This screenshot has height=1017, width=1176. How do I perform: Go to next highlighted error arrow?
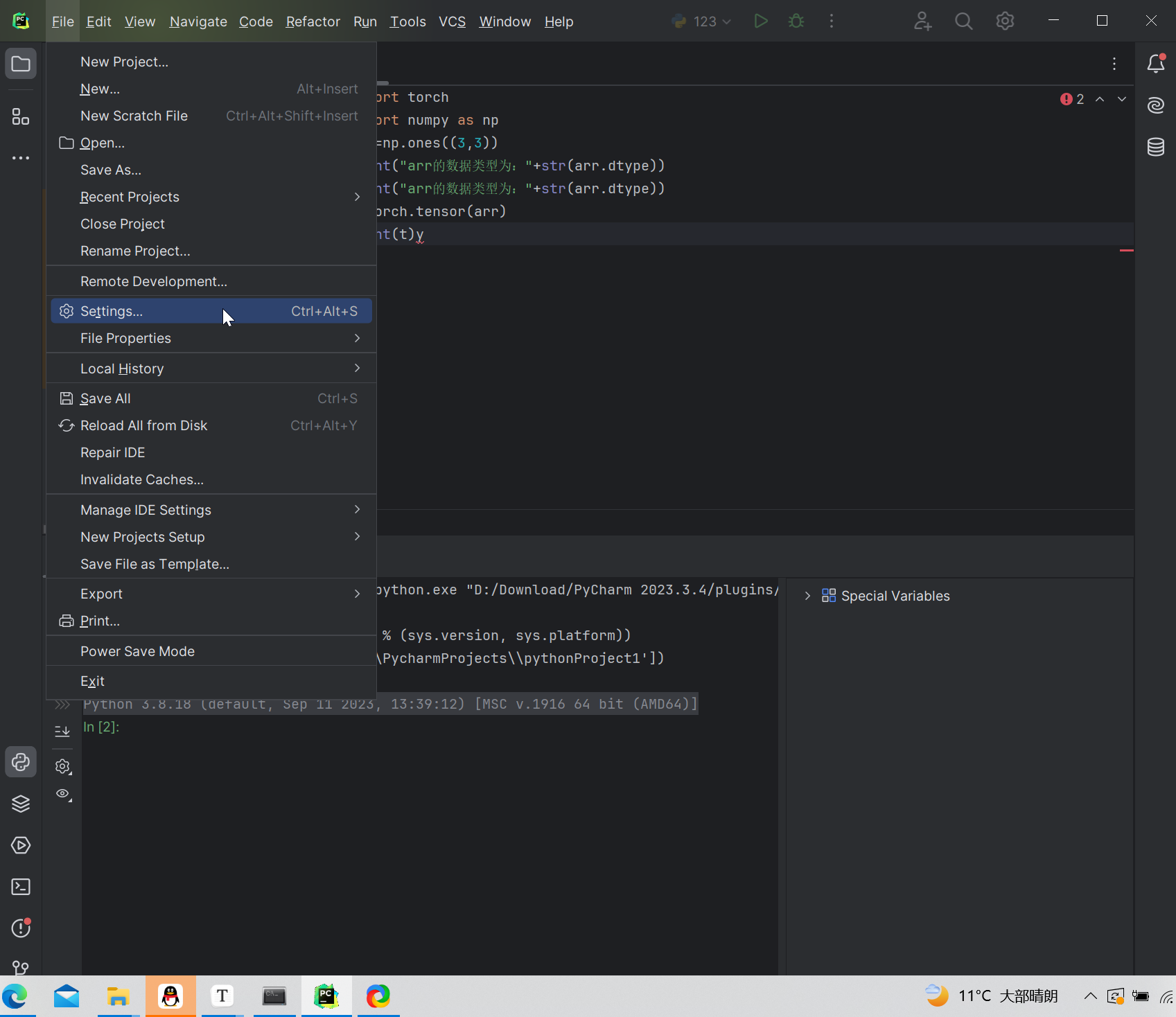[x=1122, y=99]
